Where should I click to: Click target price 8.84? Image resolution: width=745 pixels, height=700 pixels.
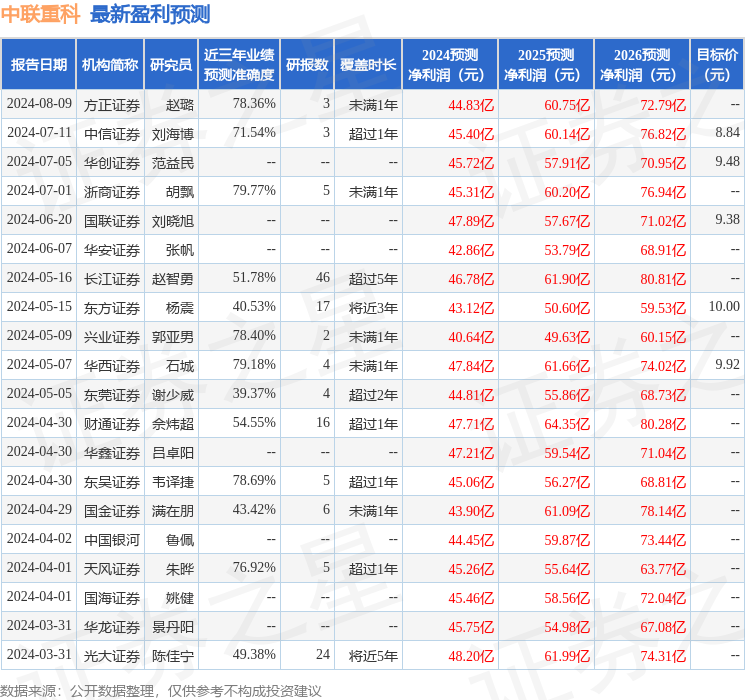click(727, 132)
